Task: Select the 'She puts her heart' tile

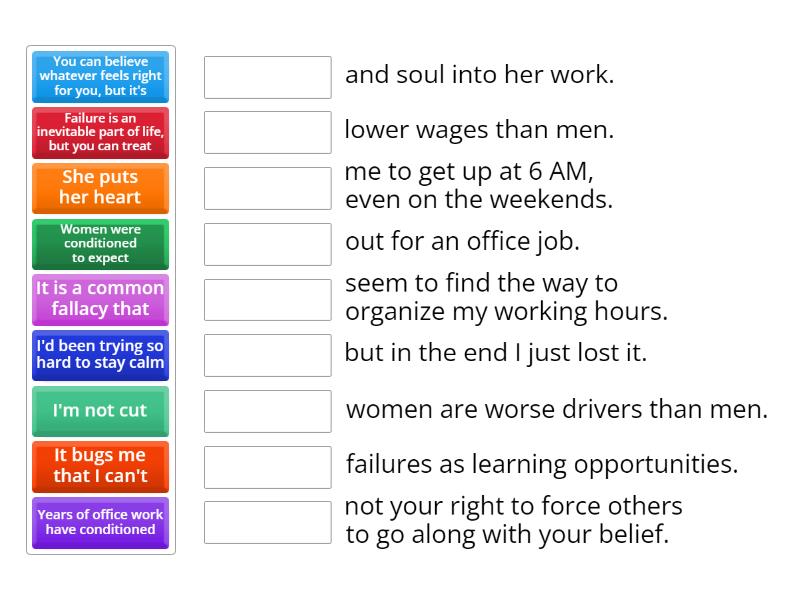Action: (x=99, y=188)
